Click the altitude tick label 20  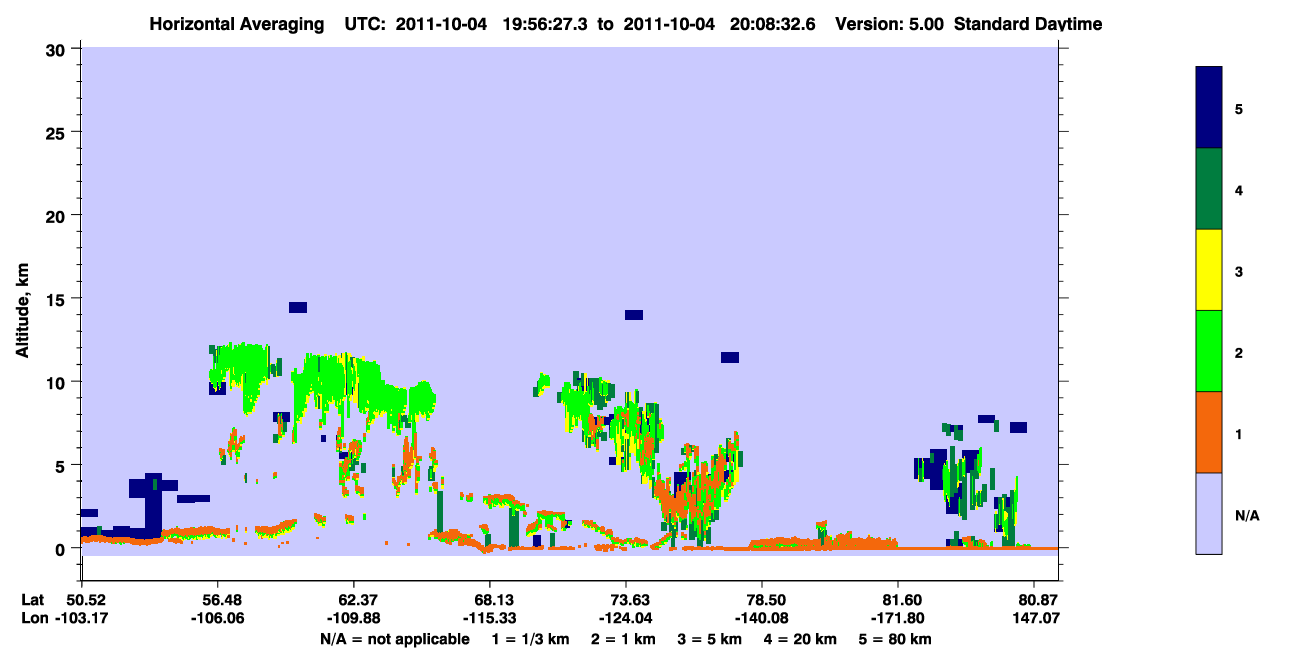(x=57, y=215)
